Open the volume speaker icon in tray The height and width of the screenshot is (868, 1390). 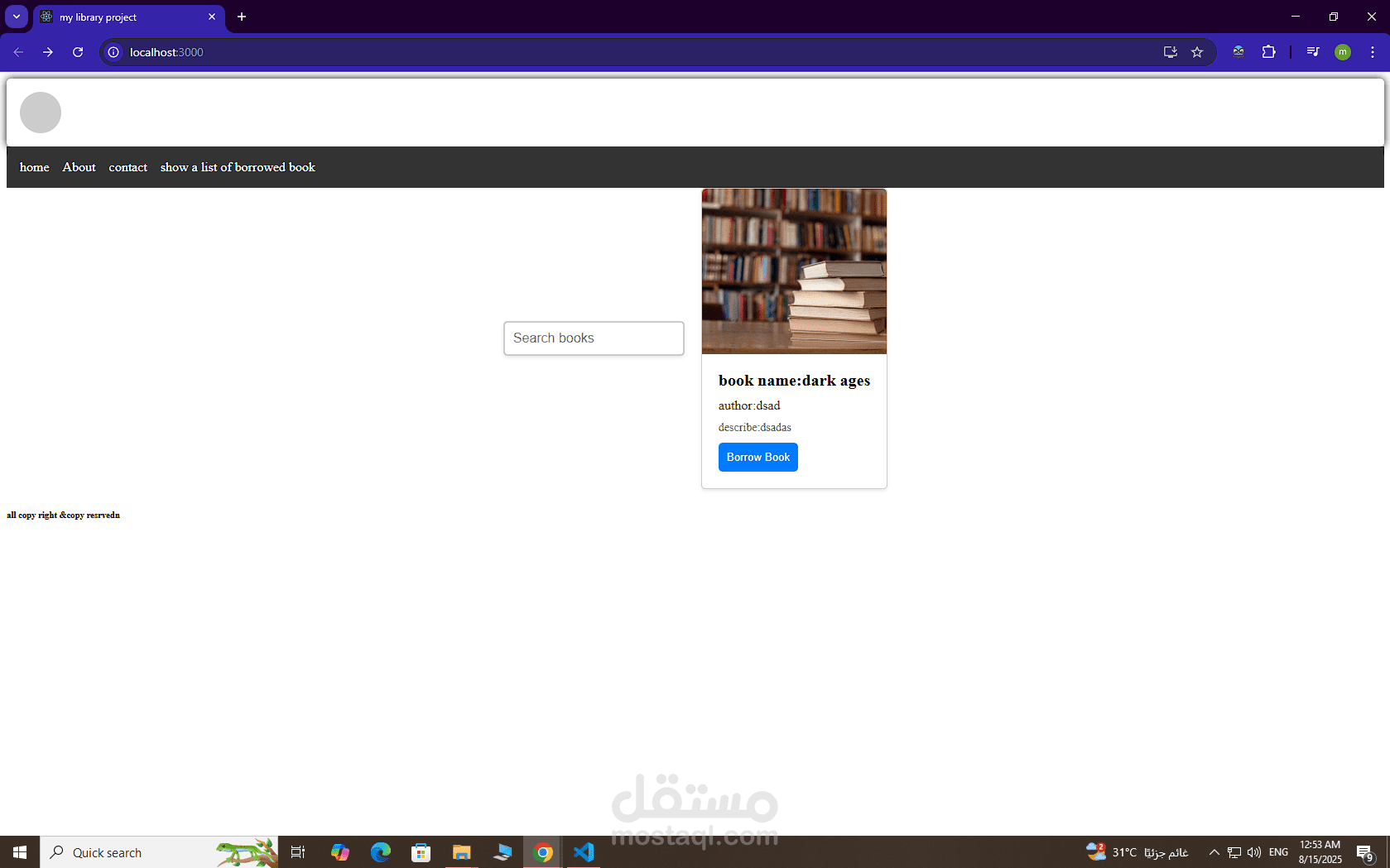(x=1254, y=852)
